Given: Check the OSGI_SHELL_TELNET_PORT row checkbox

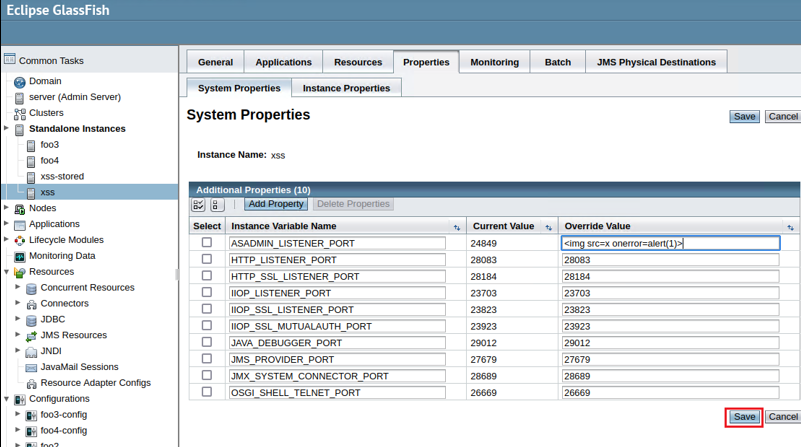Looking at the screenshot, I should click(206, 392).
